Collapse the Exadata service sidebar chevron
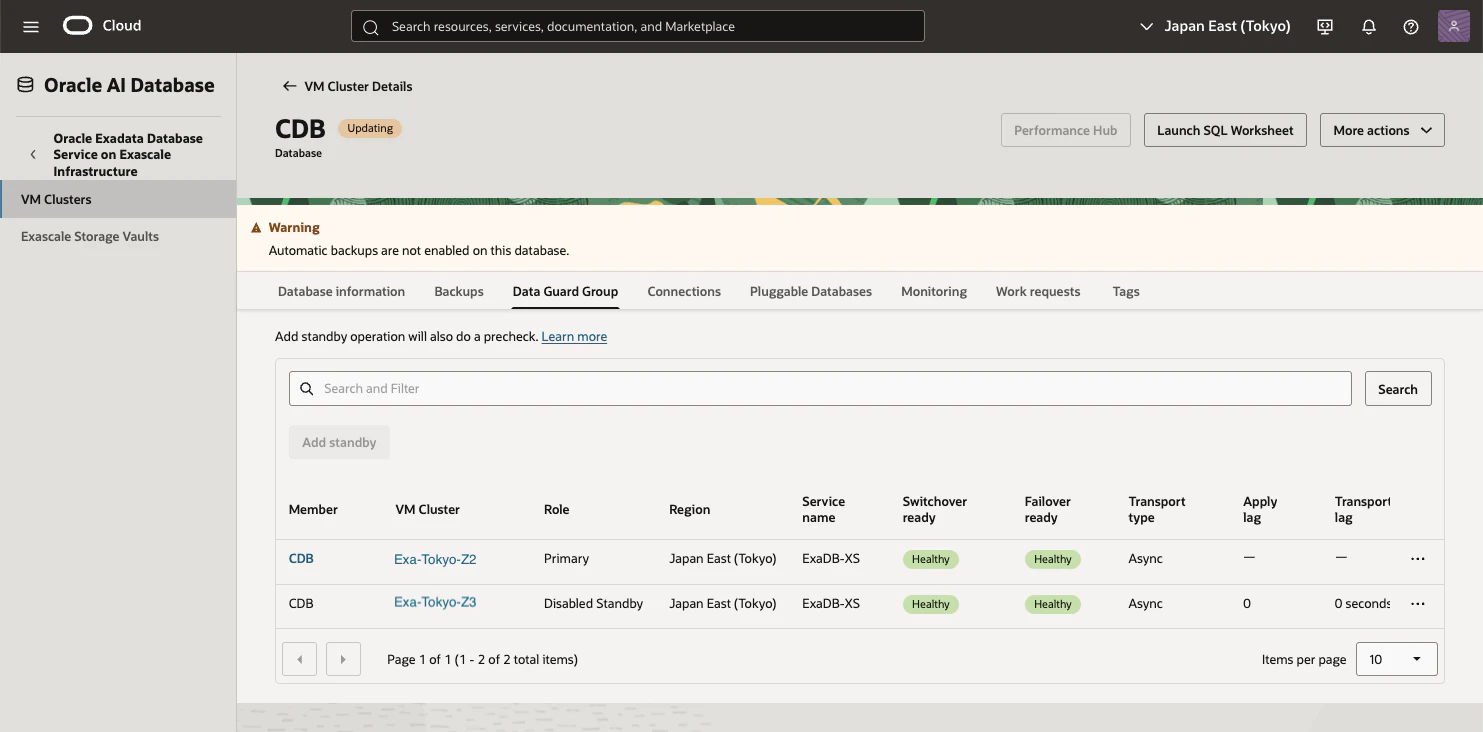1483x732 pixels. (33, 155)
